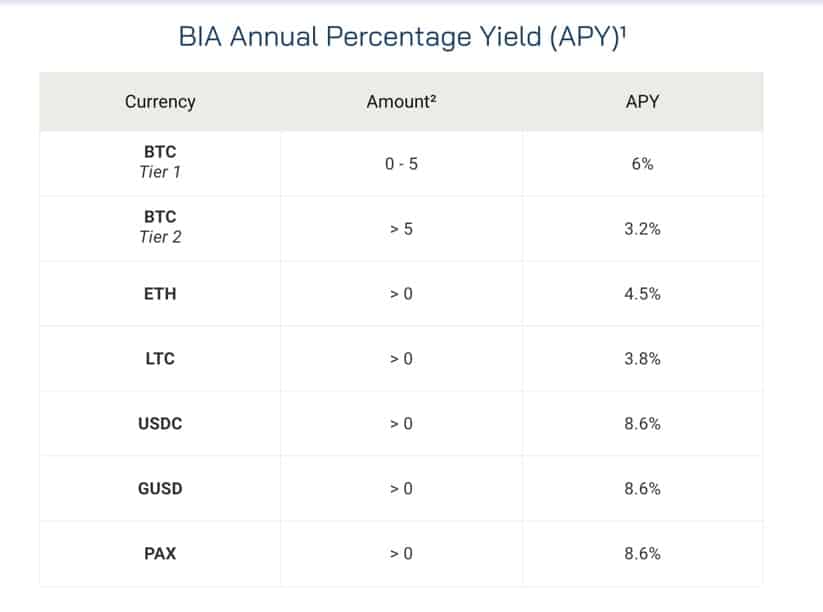Image resolution: width=823 pixels, height=612 pixels.
Task: Select the Currency column header
Action: point(160,101)
